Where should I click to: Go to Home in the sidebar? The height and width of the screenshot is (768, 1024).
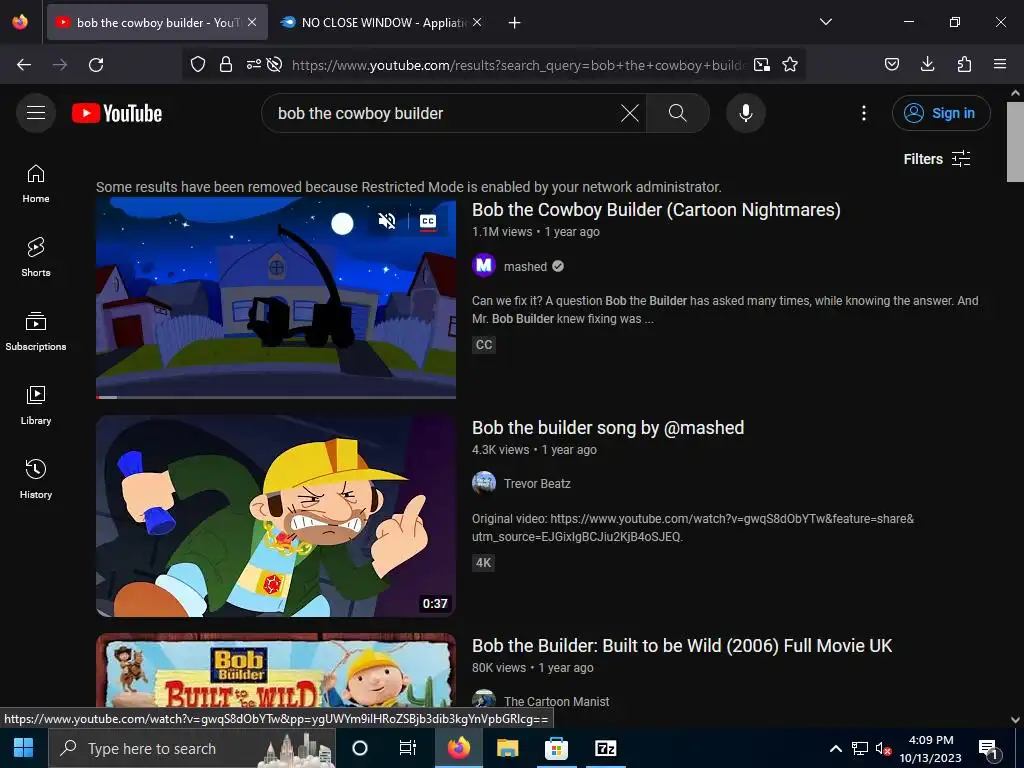pyautogui.click(x=36, y=184)
